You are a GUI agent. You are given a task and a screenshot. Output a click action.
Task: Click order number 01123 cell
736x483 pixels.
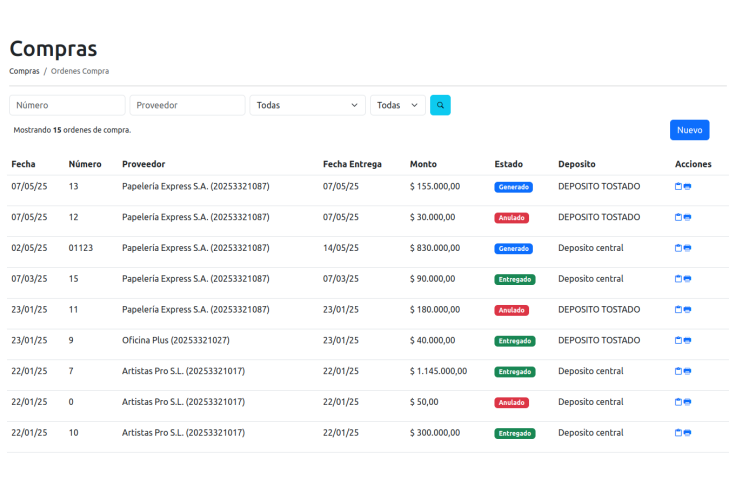coord(81,248)
